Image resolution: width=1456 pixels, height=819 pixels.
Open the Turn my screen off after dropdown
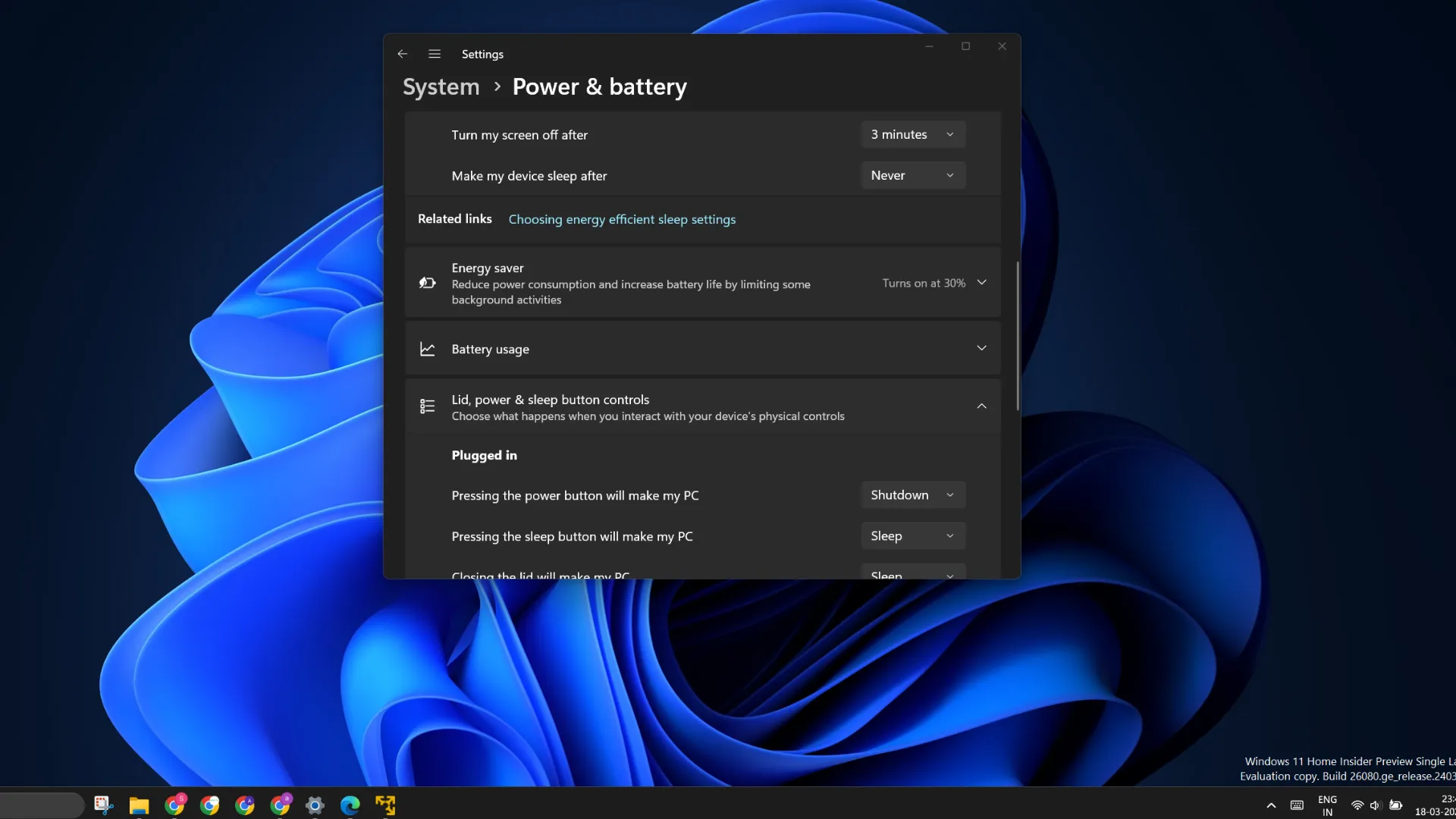tap(911, 133)
